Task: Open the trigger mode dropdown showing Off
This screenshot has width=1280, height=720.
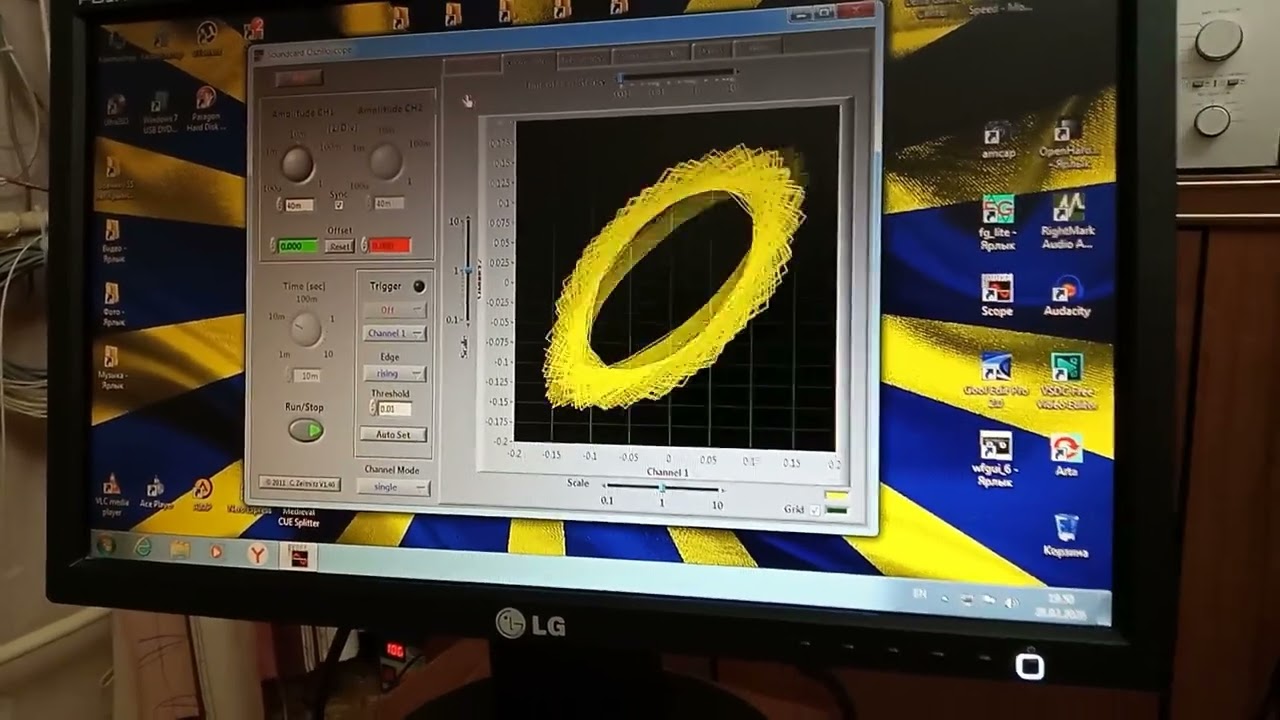Action: click(393, 310)
